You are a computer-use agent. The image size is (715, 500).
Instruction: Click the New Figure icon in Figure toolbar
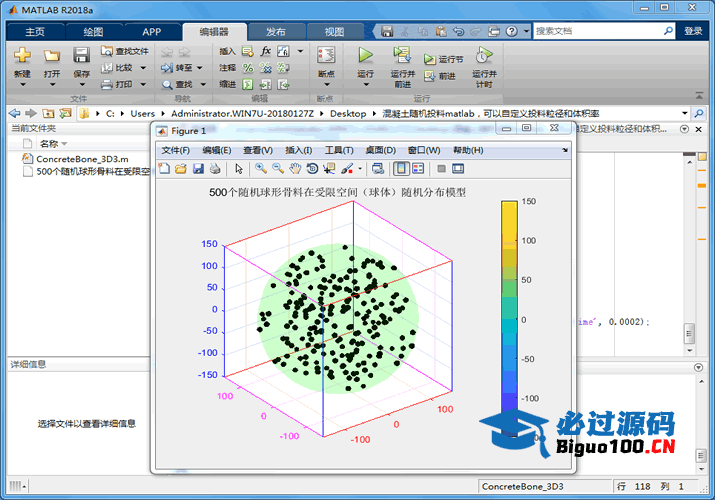coord(164,169)
